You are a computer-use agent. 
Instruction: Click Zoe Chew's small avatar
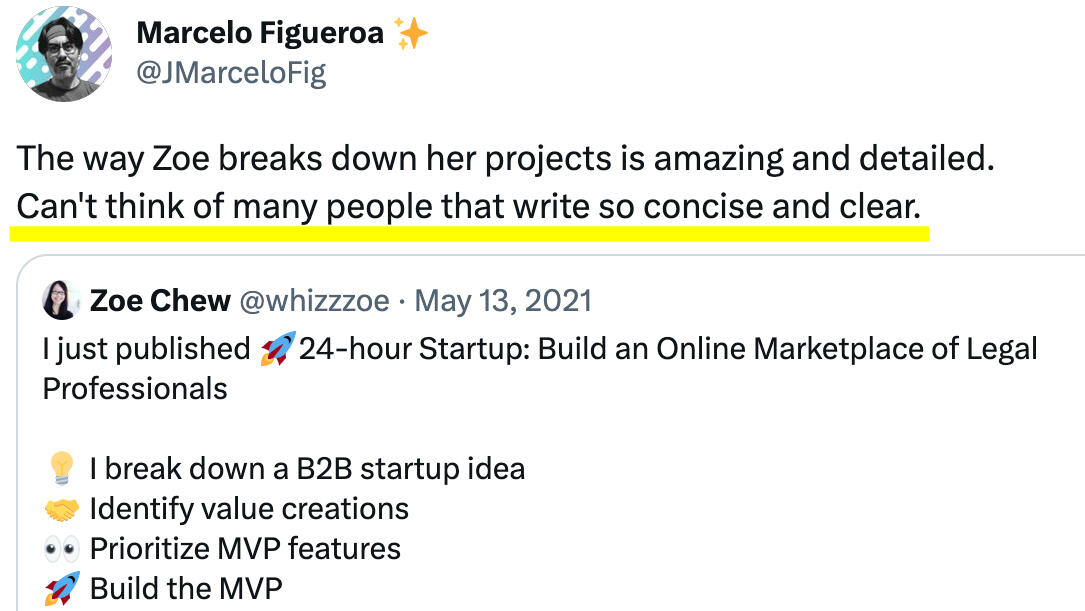61,300
